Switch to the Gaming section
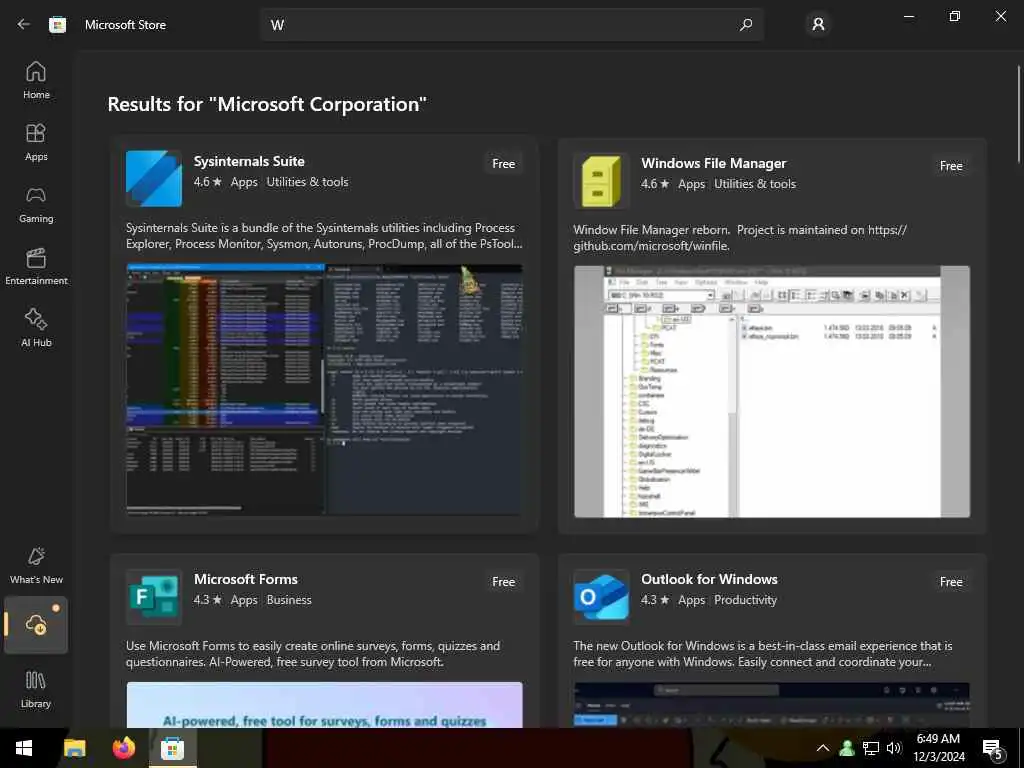 pyautogui.click(x=36, y=204)
